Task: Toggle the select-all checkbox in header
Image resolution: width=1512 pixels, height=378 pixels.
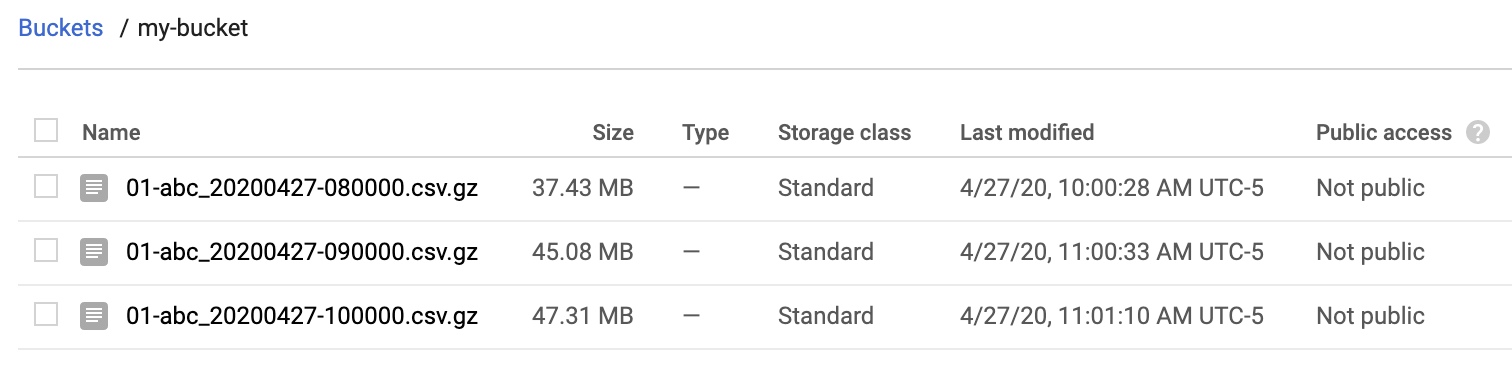Action: click(x=46, y=131)
